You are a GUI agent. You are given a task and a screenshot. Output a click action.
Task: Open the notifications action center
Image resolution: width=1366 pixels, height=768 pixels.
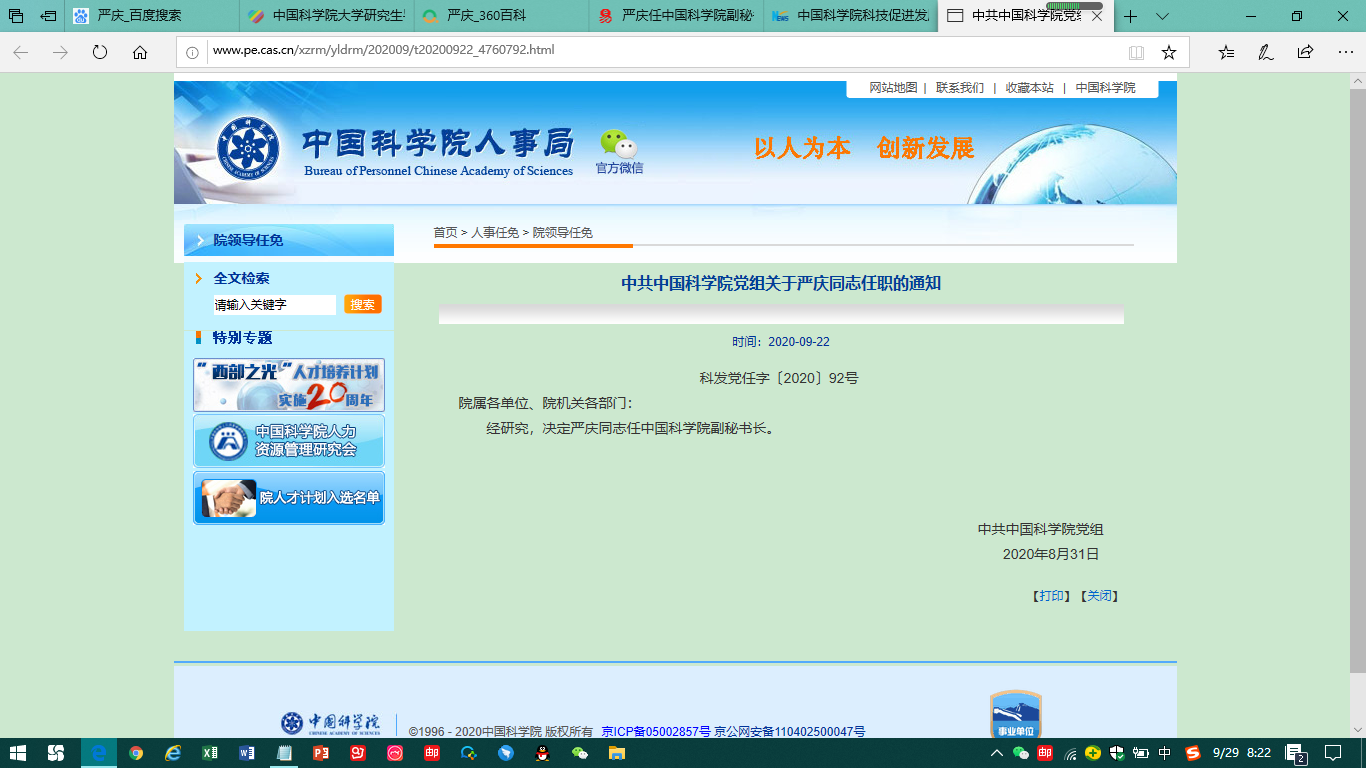coord(1333,753)
